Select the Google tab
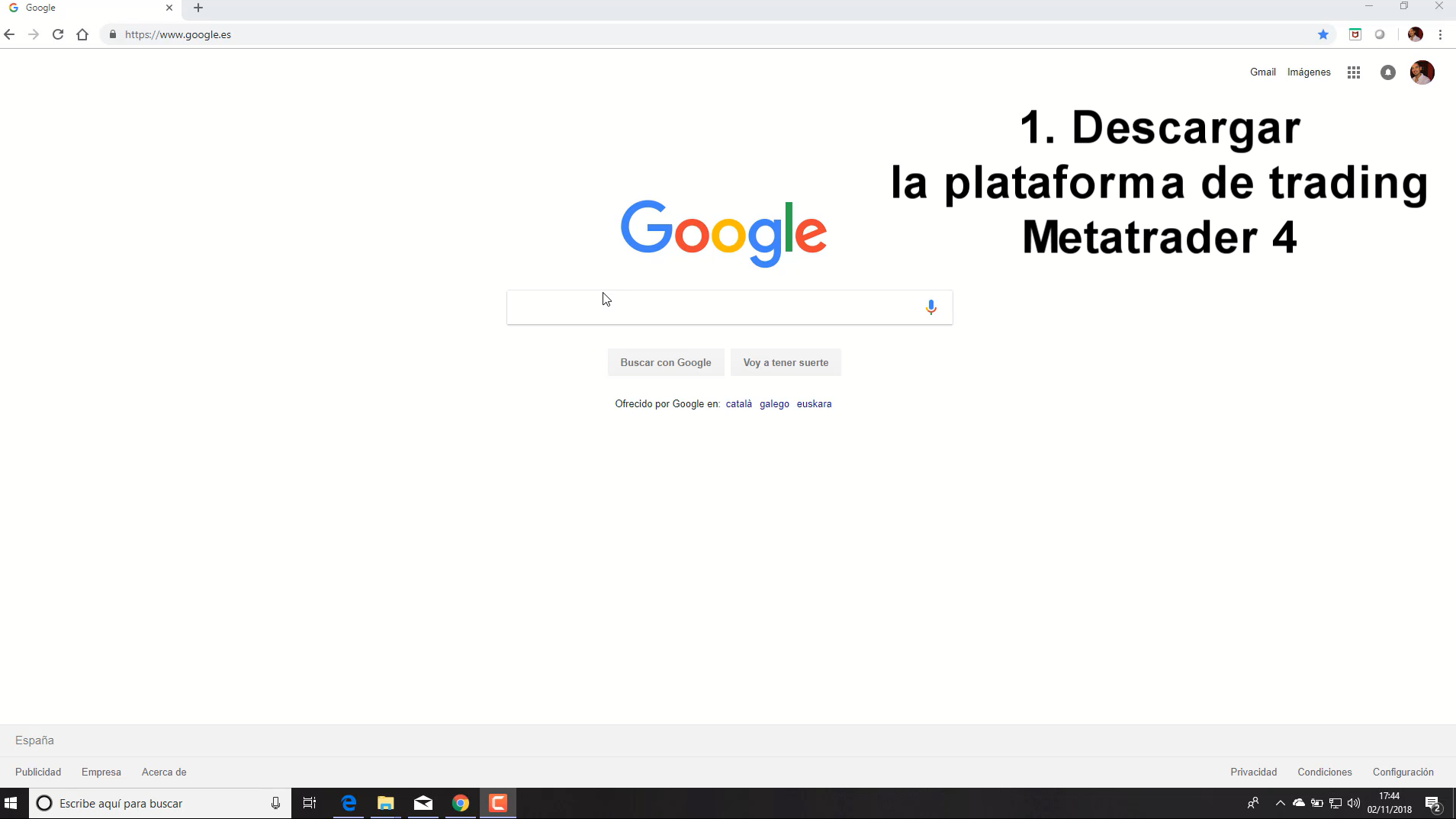 90,8
